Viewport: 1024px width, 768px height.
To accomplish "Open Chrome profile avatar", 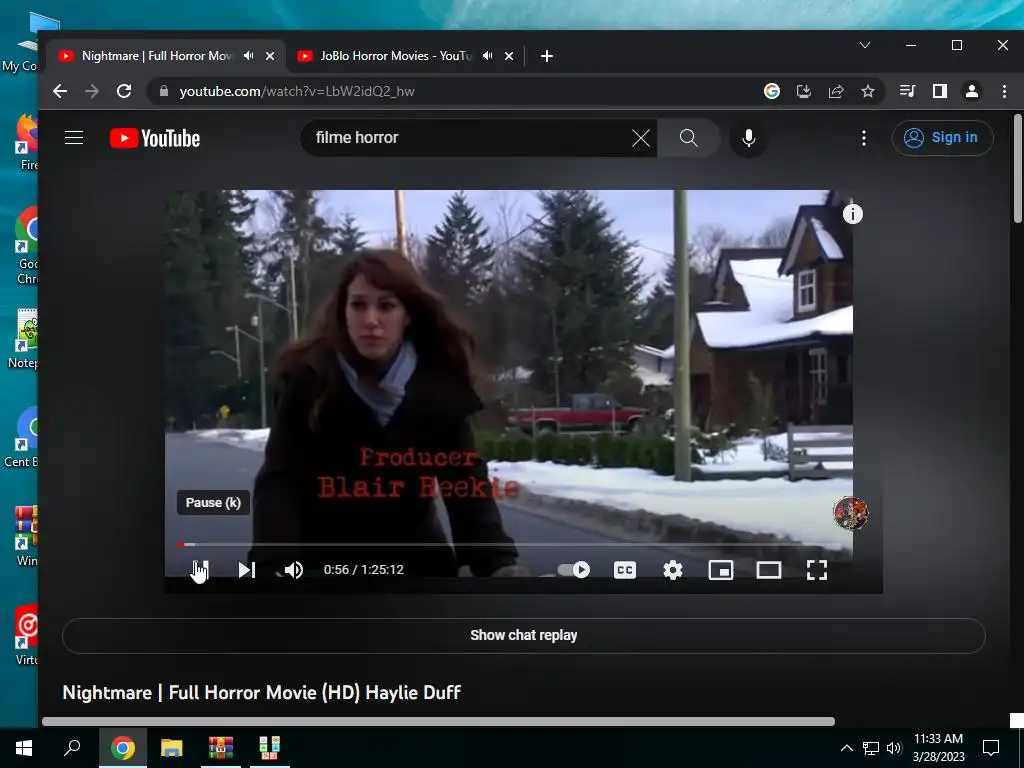I will [972, 91].
